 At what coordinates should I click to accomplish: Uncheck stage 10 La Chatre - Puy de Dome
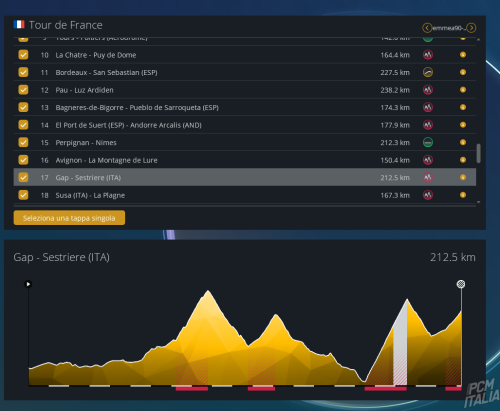(x=23, y=55)
